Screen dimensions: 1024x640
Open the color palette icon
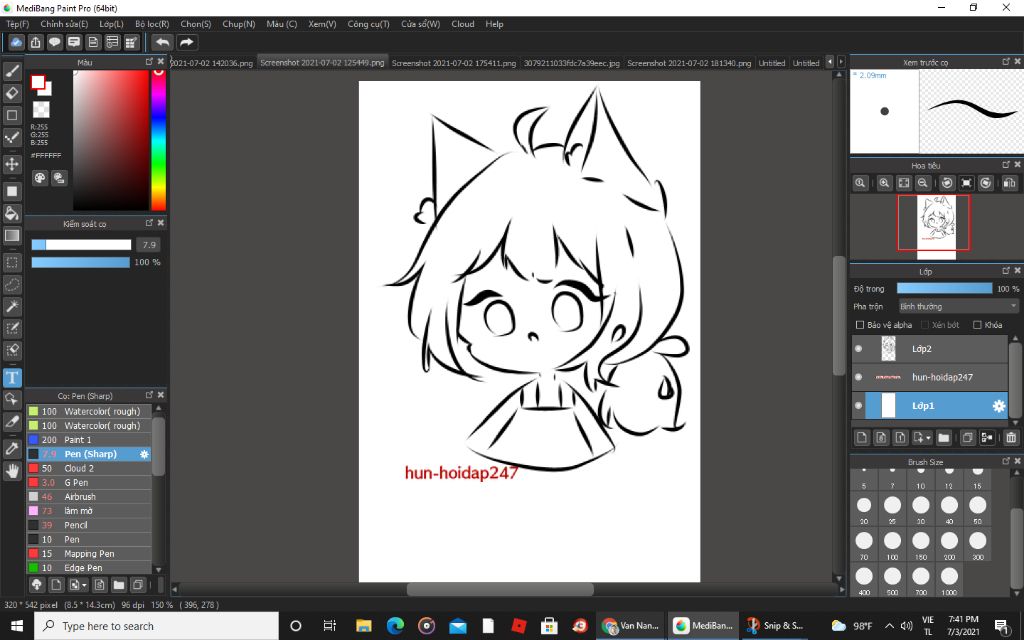[40, 178]
